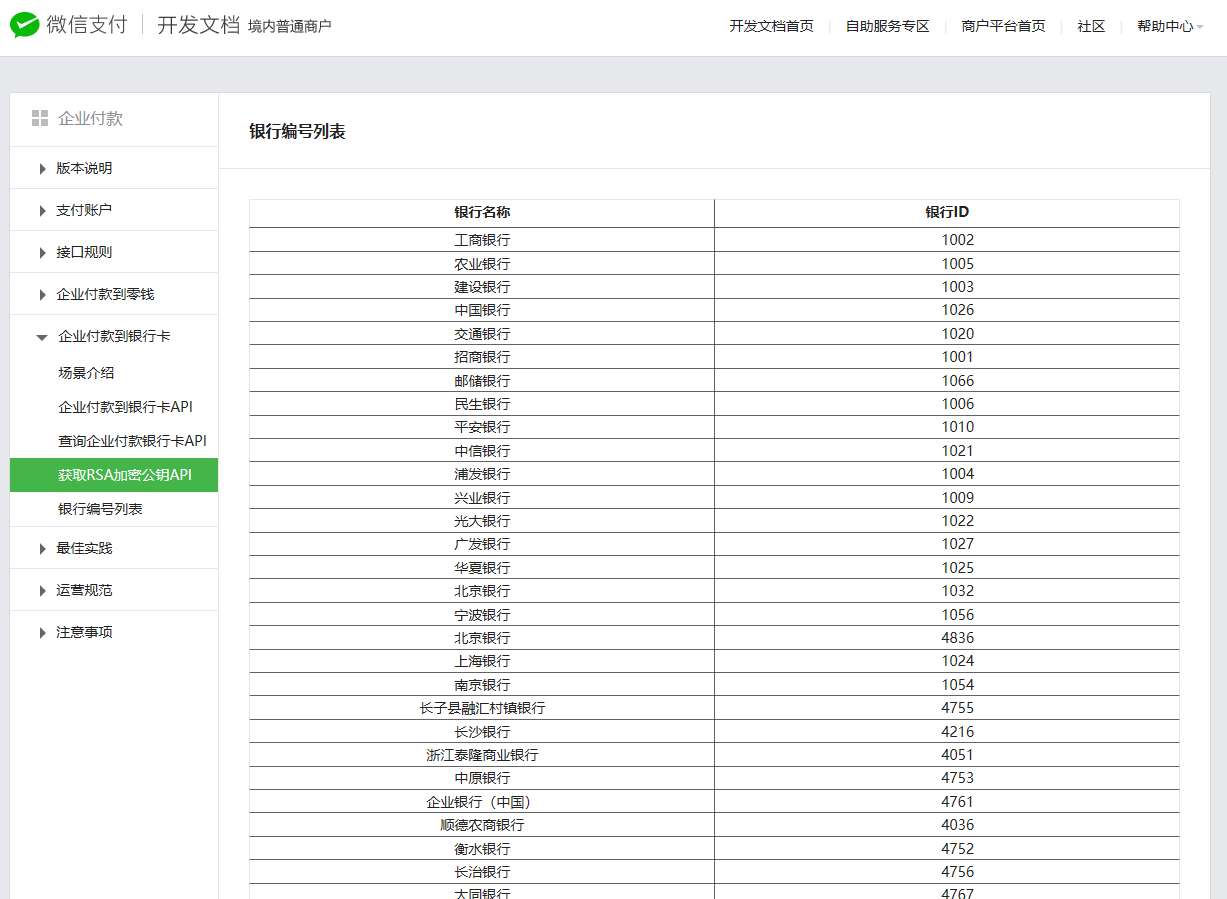
Task: Click the 银行编号列表 page heading
Action: [x=297, y=132]
